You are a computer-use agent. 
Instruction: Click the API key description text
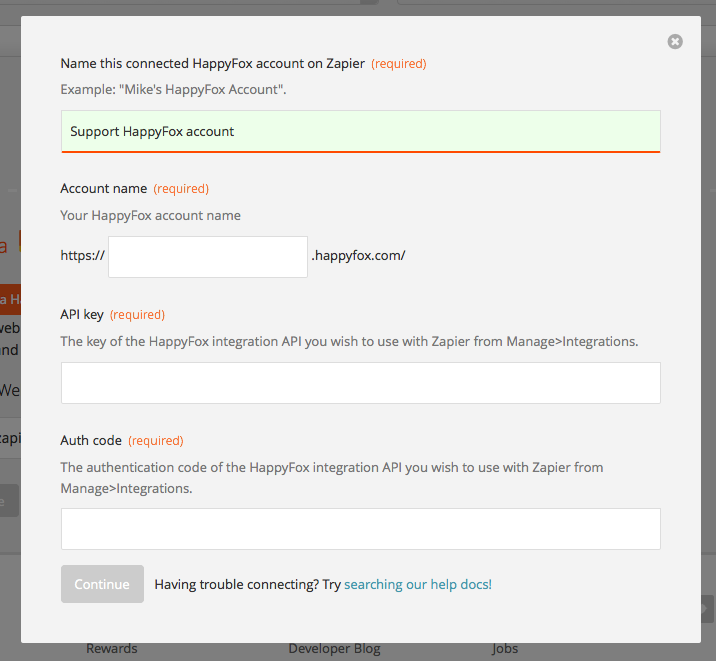tap(349, 341)
